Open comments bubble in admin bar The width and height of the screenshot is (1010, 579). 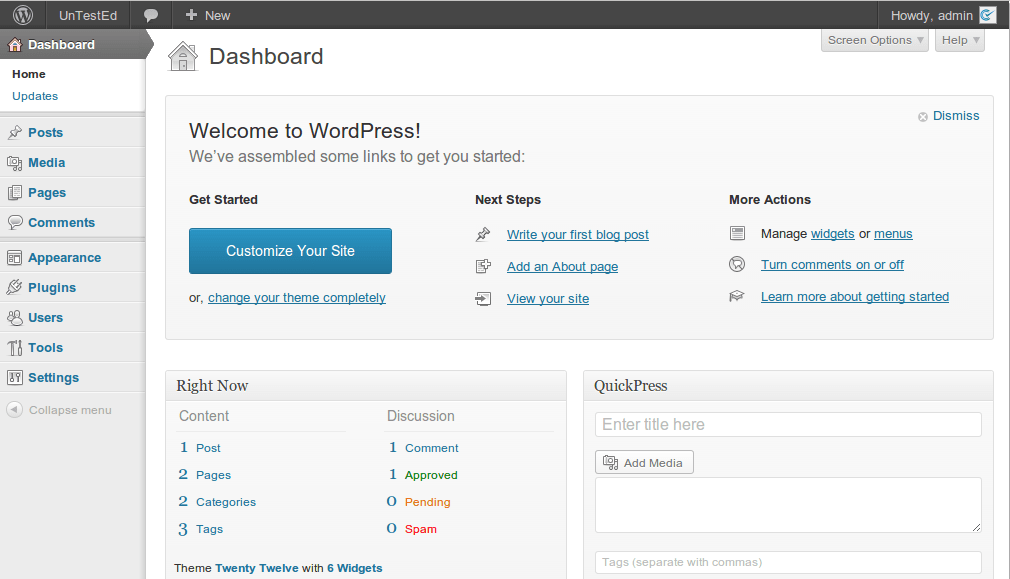(151, 15)
